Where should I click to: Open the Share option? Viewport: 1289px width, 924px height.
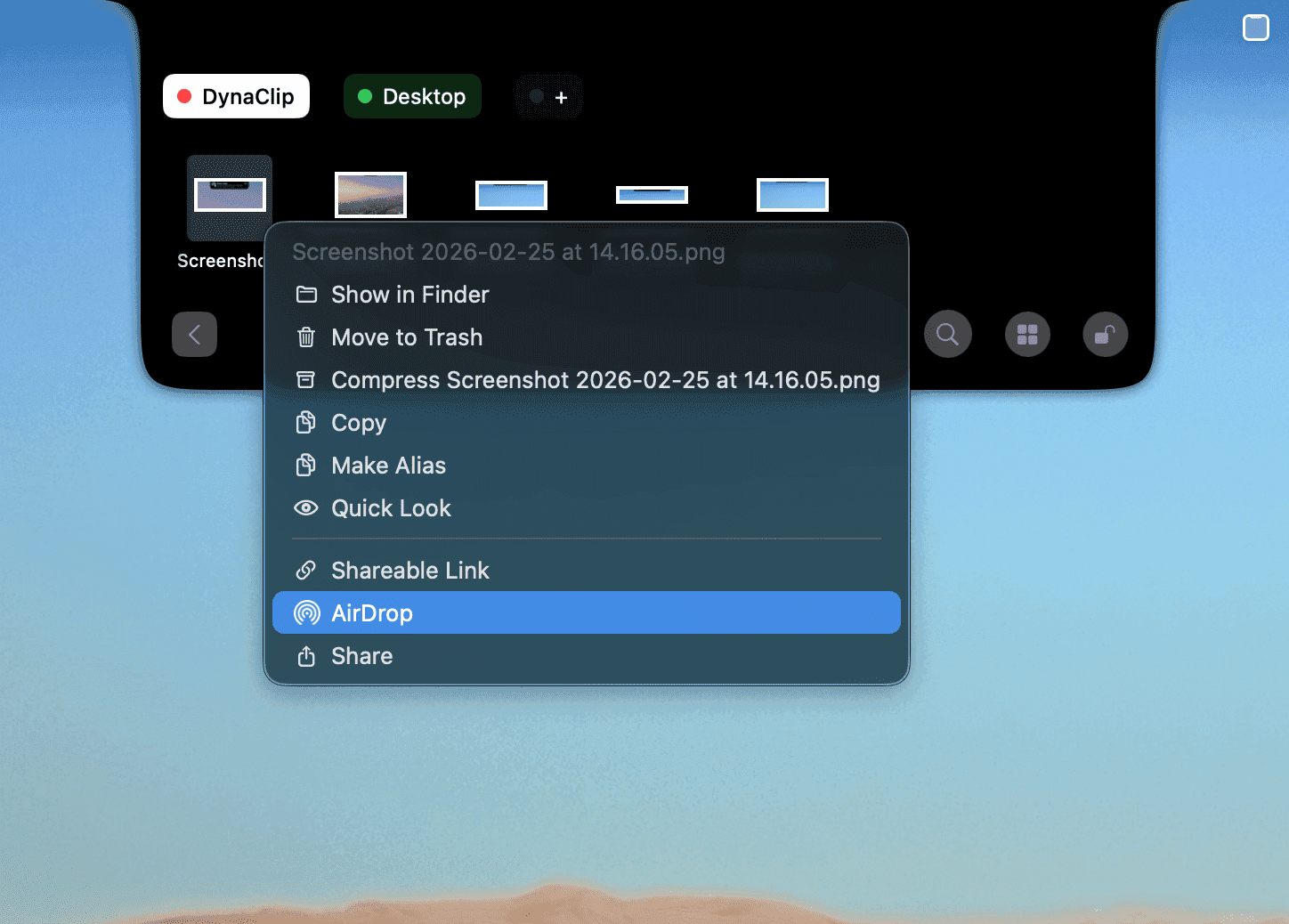587,656
